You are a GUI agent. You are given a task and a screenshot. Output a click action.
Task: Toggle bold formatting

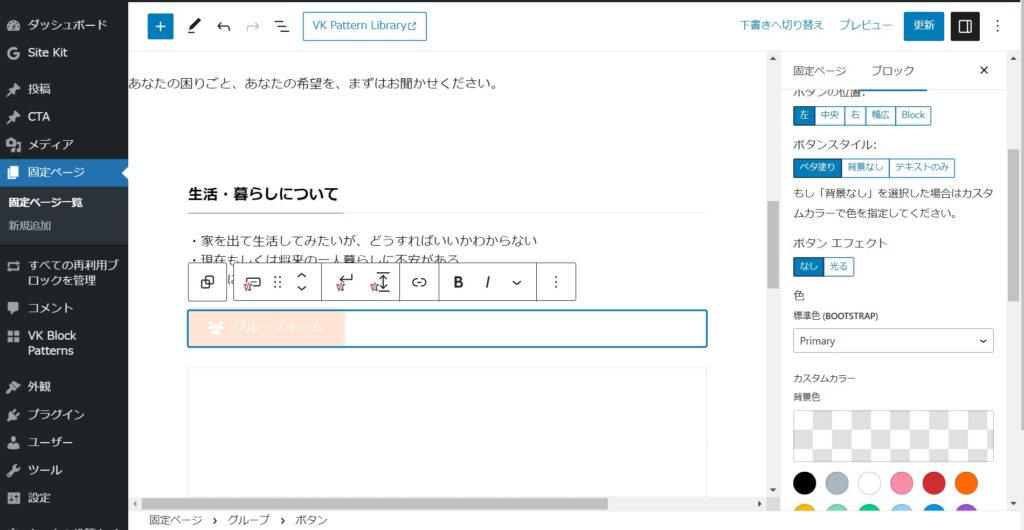pos(458,282)
